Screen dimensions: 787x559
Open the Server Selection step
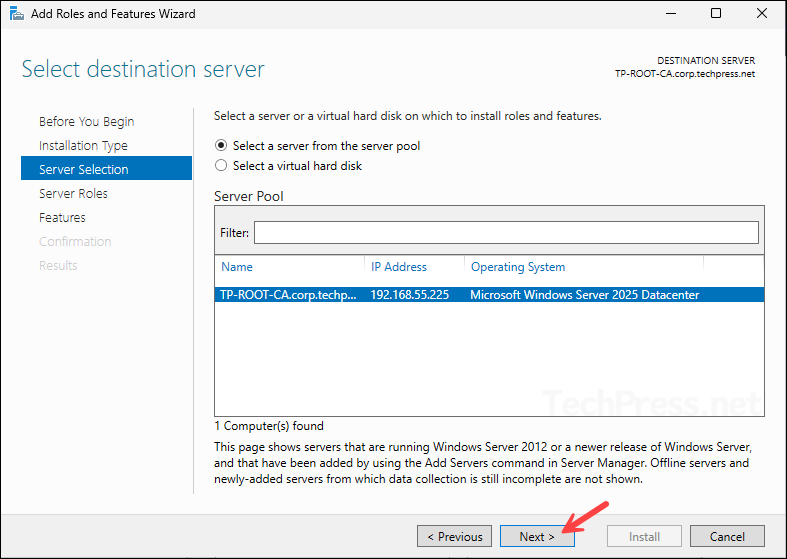pyautogui.click(x=106, y=168)
